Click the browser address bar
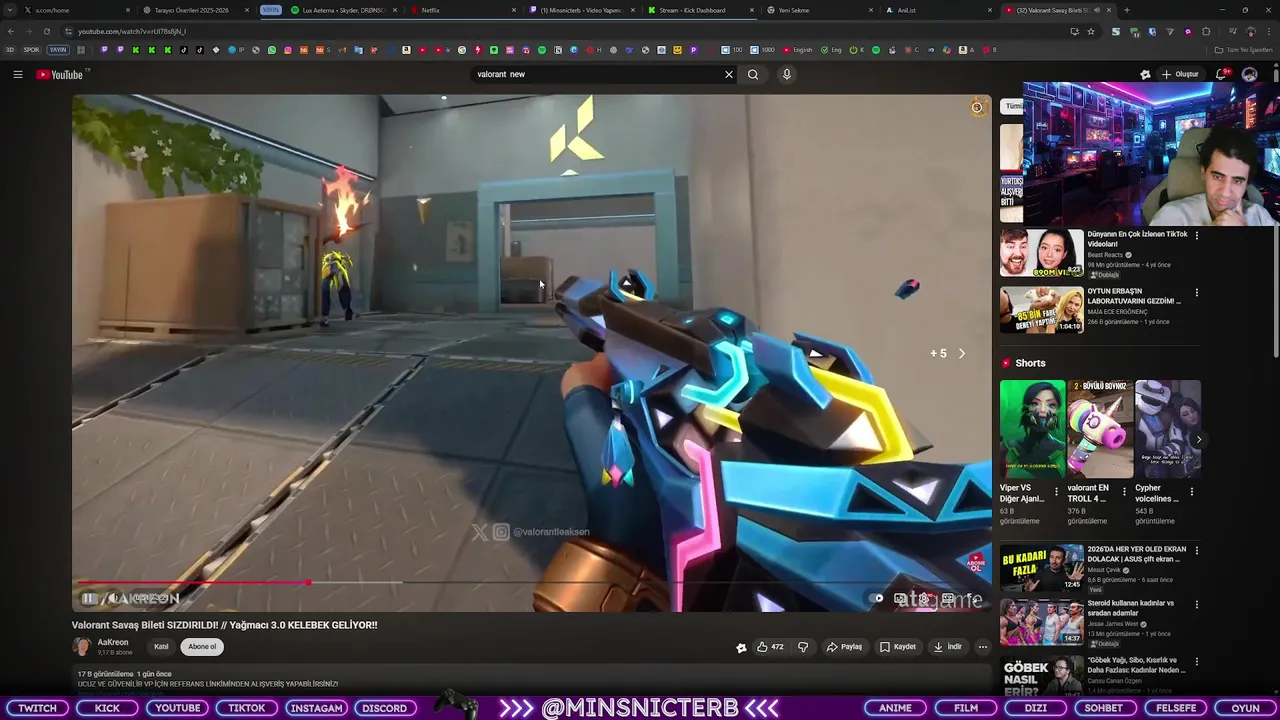Viewport: 1280px width, 720px height. [560, 31]
